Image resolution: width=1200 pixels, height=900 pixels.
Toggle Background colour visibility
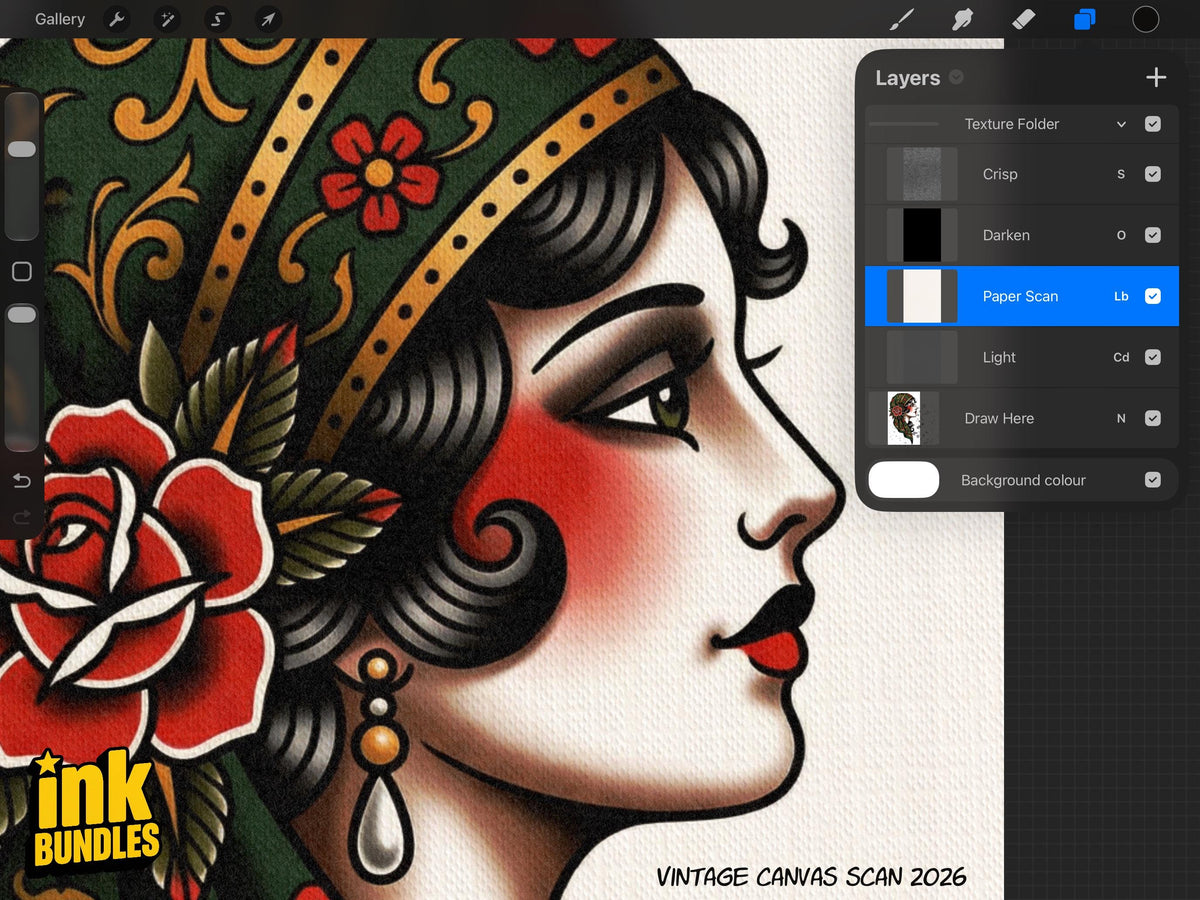(1153, 480)
